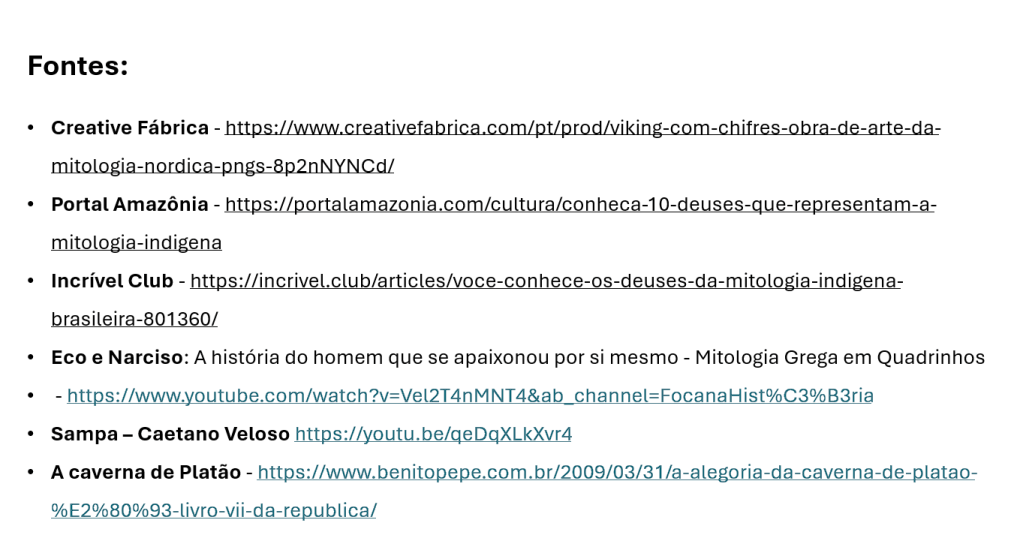Open the youtu.be Sampa video link
The image size is (1023, 535).
pos(433,434)
